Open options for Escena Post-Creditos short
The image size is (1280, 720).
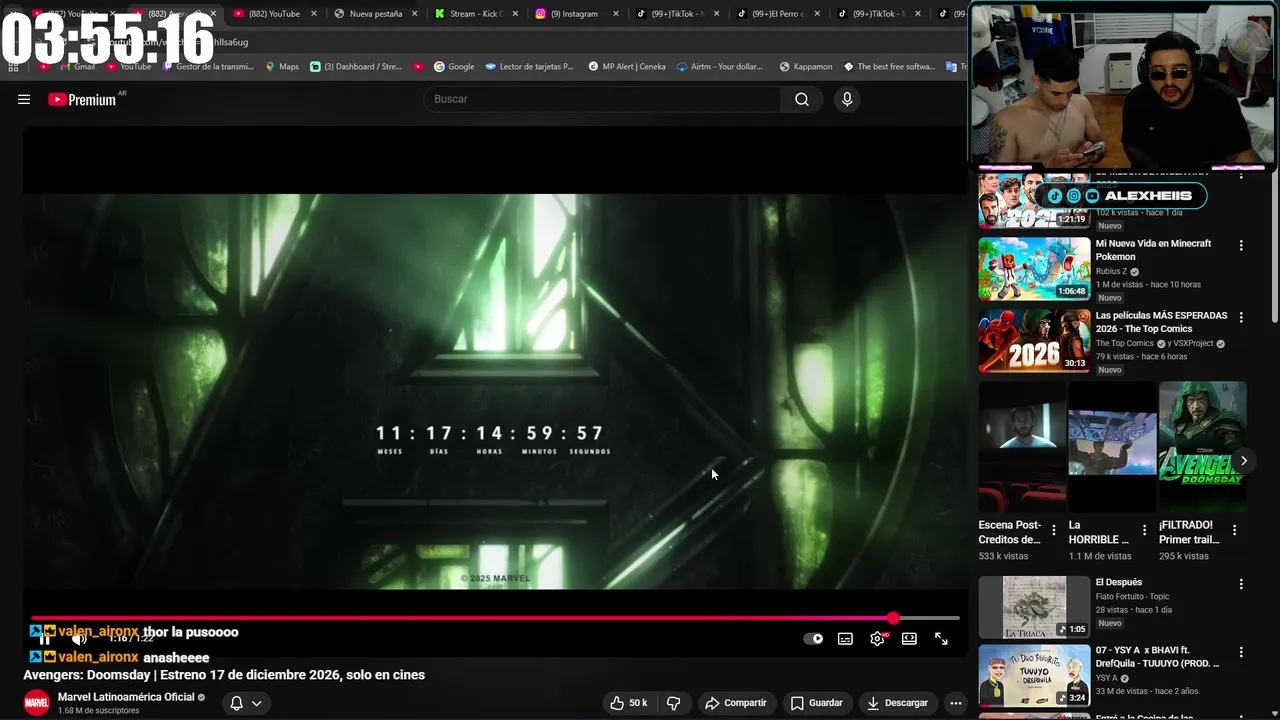(x=1054, y=530)
